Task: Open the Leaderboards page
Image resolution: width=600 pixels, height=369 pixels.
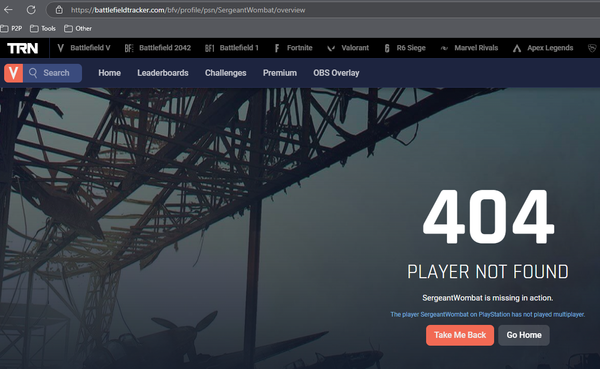Action: 163,73
